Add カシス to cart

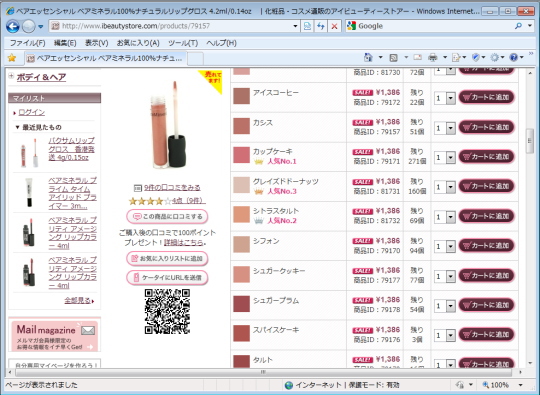pos(487,127)
